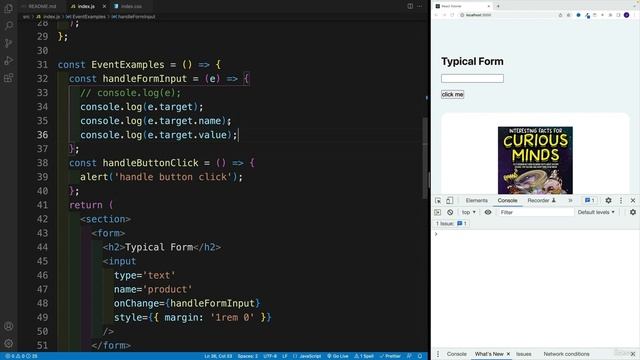The image size is (640, 360).
Task: Open the DevTools settings gear
Action: [608, 200]
